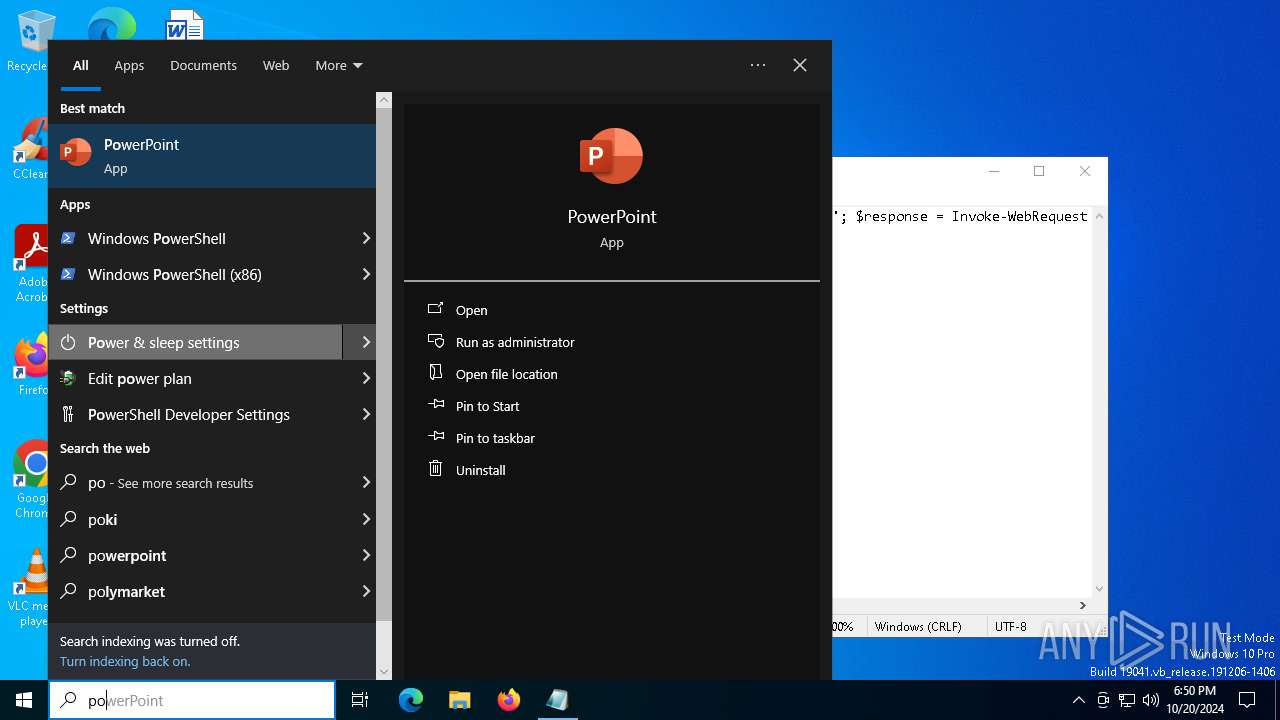Click the search magnifier beside 'poki'
This screenshot has width=1280, height=720.
[68, 519]
